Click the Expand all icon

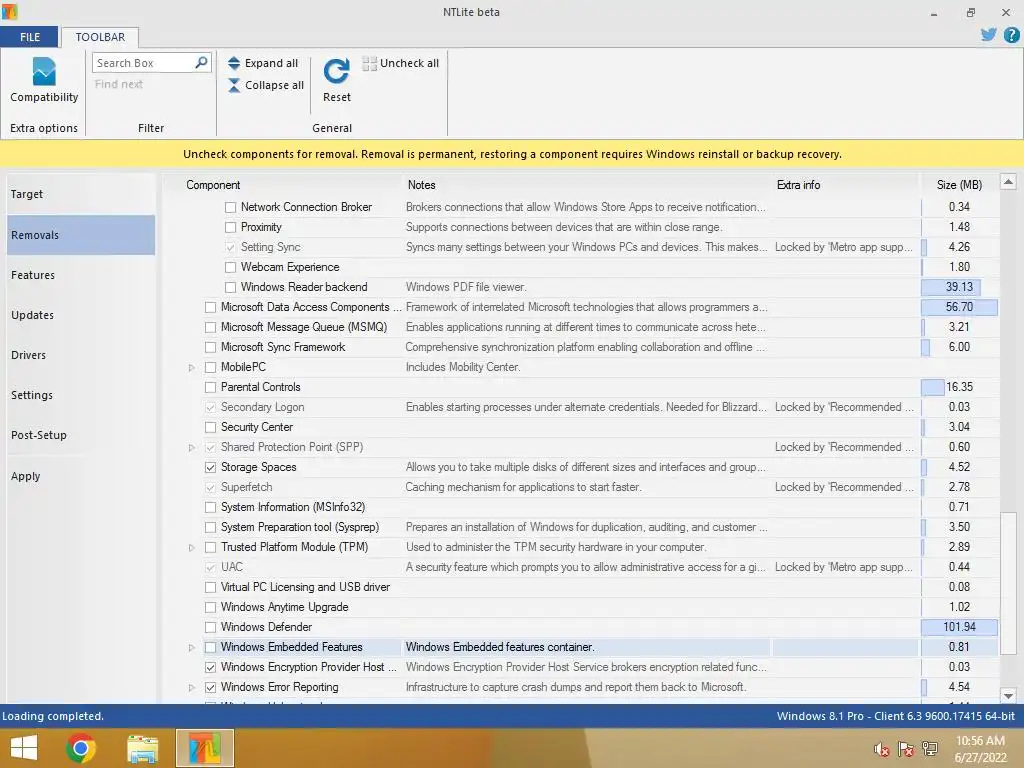pos(234,63)
